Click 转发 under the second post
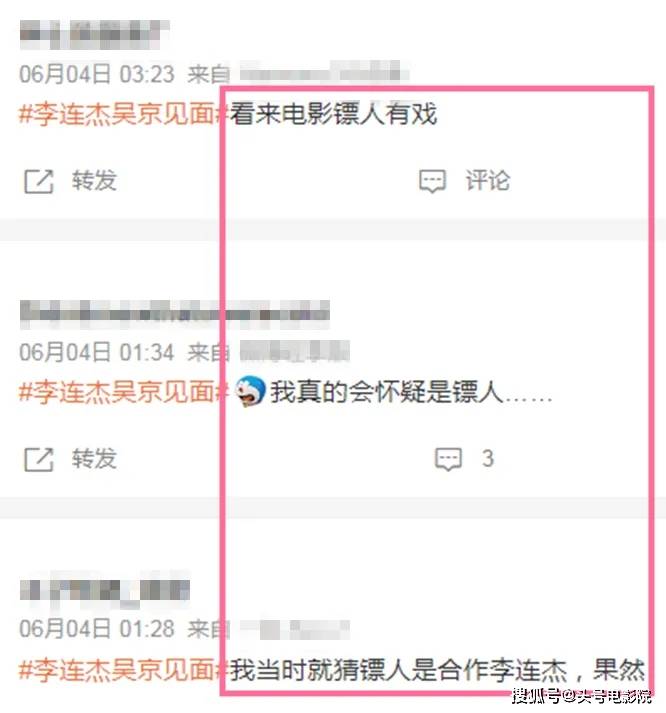The image size is (666, 713). pyautogui.click(x=95, y=458)
